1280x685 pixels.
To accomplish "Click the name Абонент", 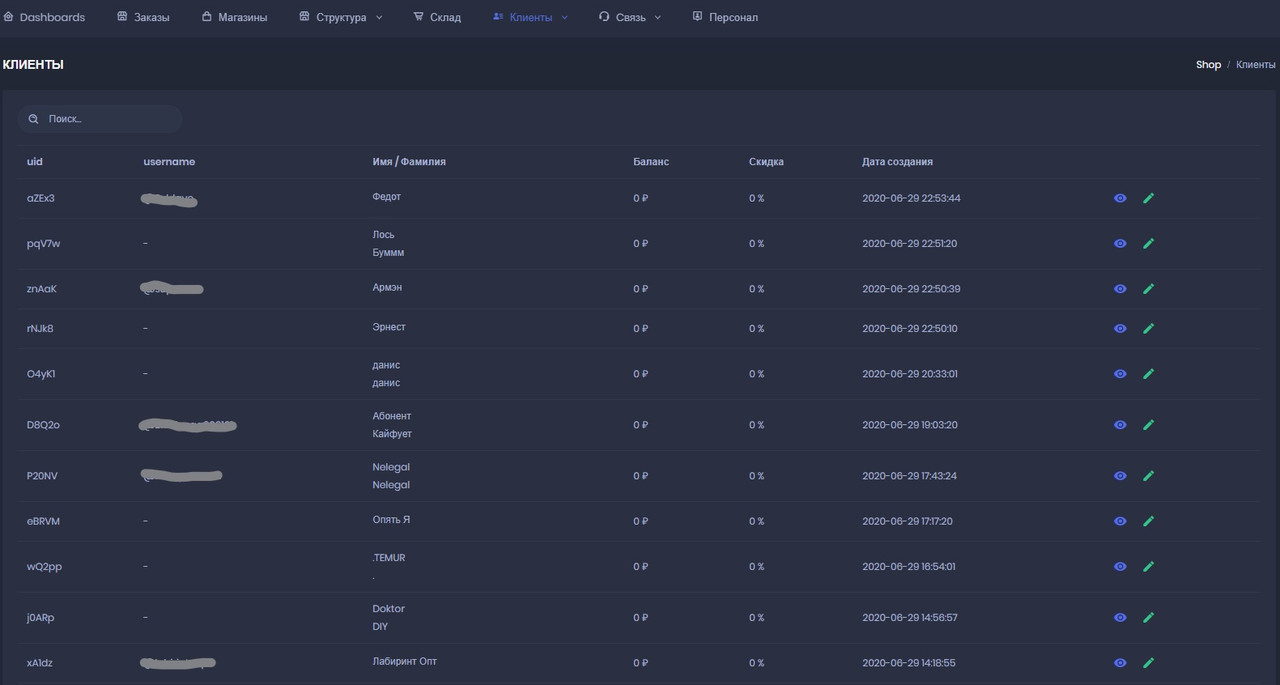I will [392, 416].
